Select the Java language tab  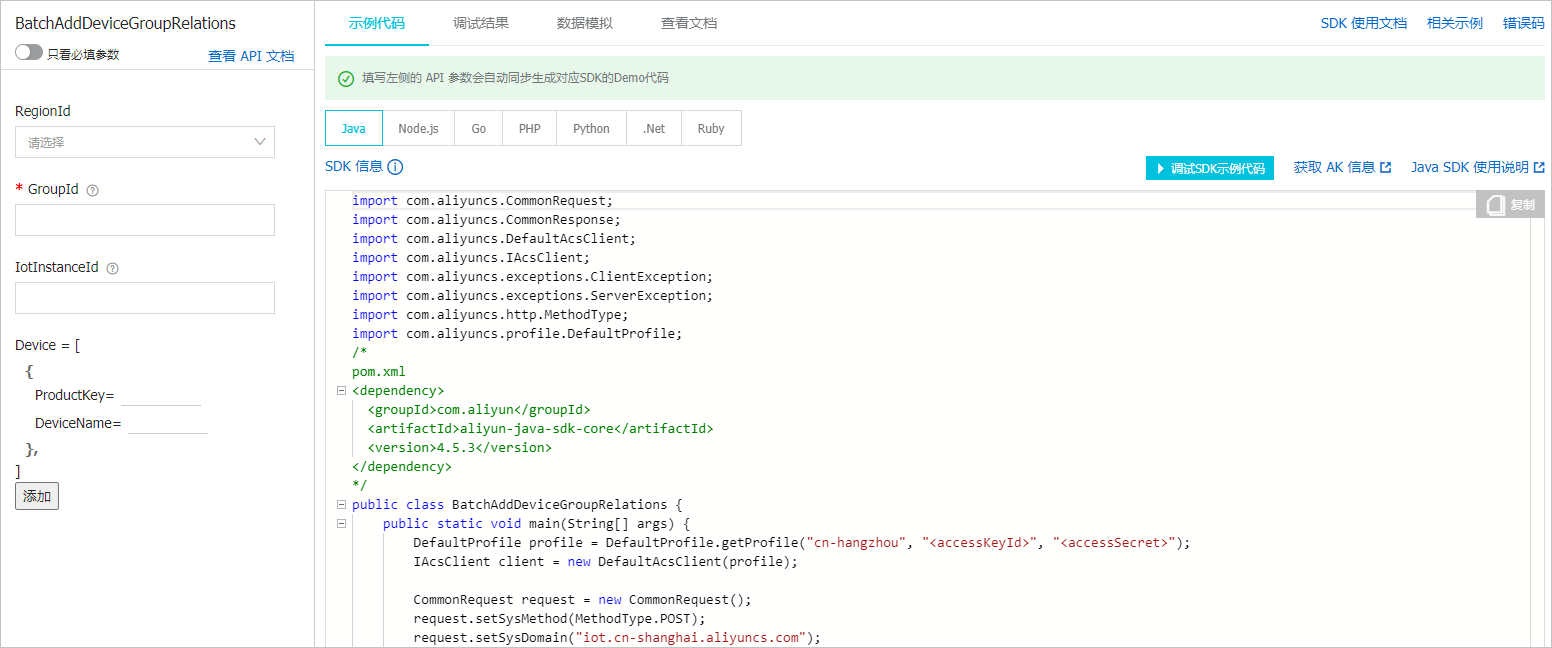354,128
